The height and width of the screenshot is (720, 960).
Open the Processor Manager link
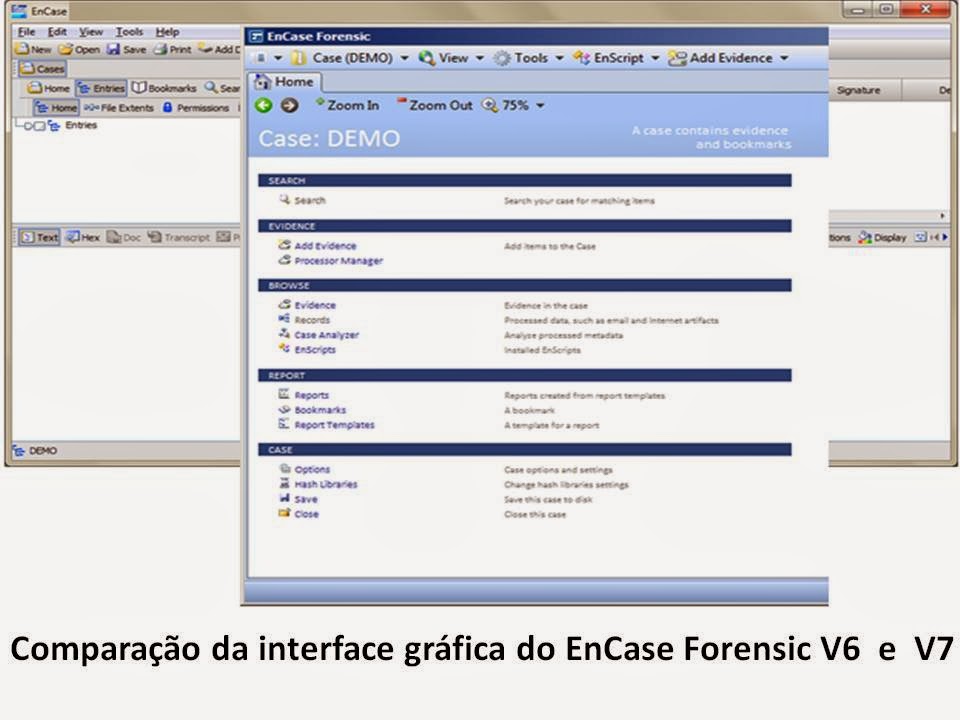339,261
